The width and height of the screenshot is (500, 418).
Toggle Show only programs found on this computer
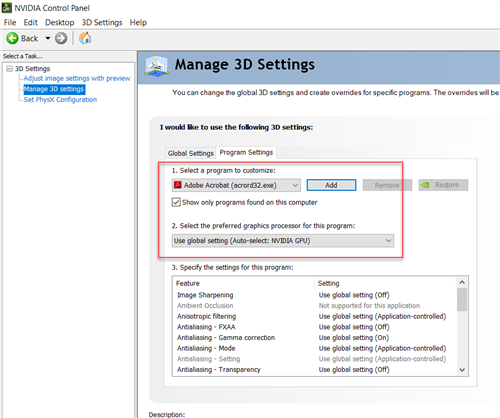pyautogui.click(x=176, y=202)
